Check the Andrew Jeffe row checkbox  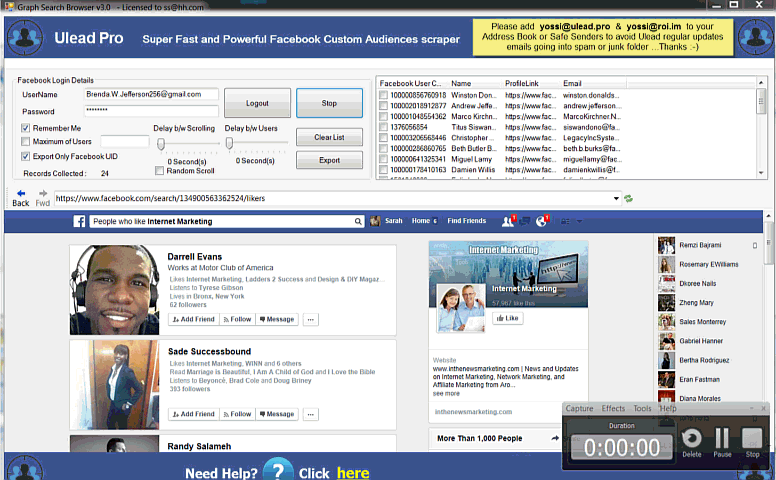pos(383,106)
